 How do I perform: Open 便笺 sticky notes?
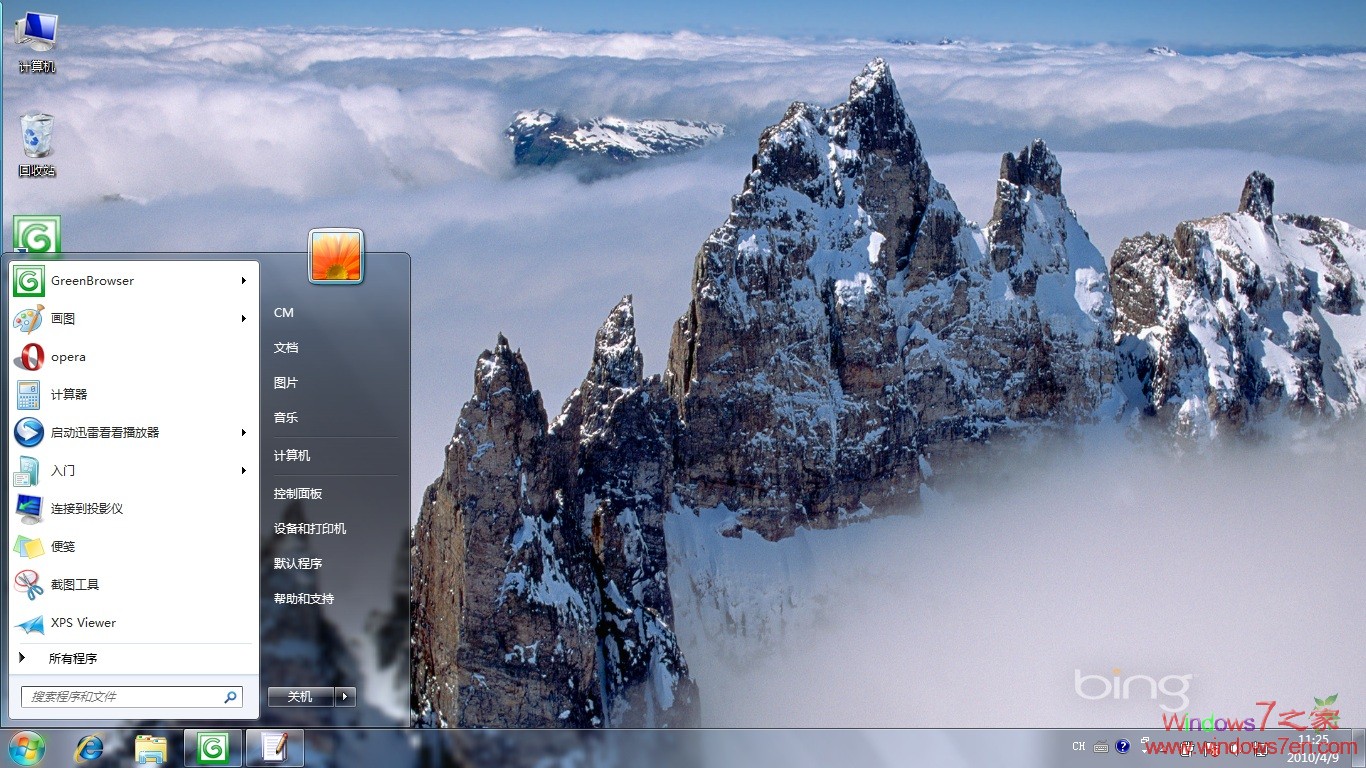132,547
